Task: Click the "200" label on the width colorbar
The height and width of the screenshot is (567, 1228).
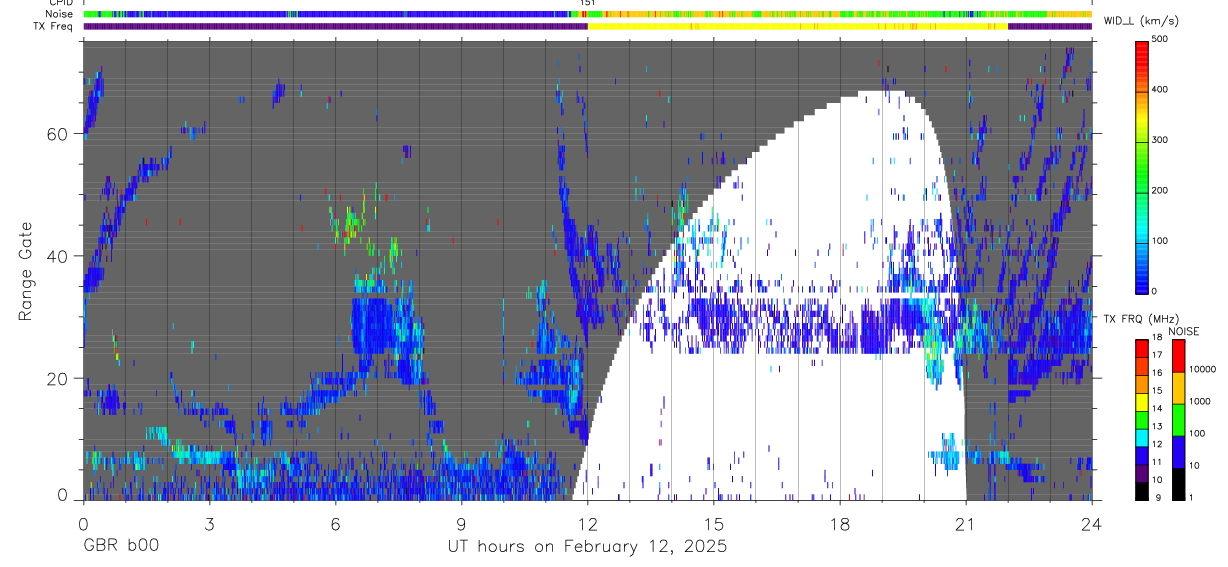Action: coord(1160,190)
